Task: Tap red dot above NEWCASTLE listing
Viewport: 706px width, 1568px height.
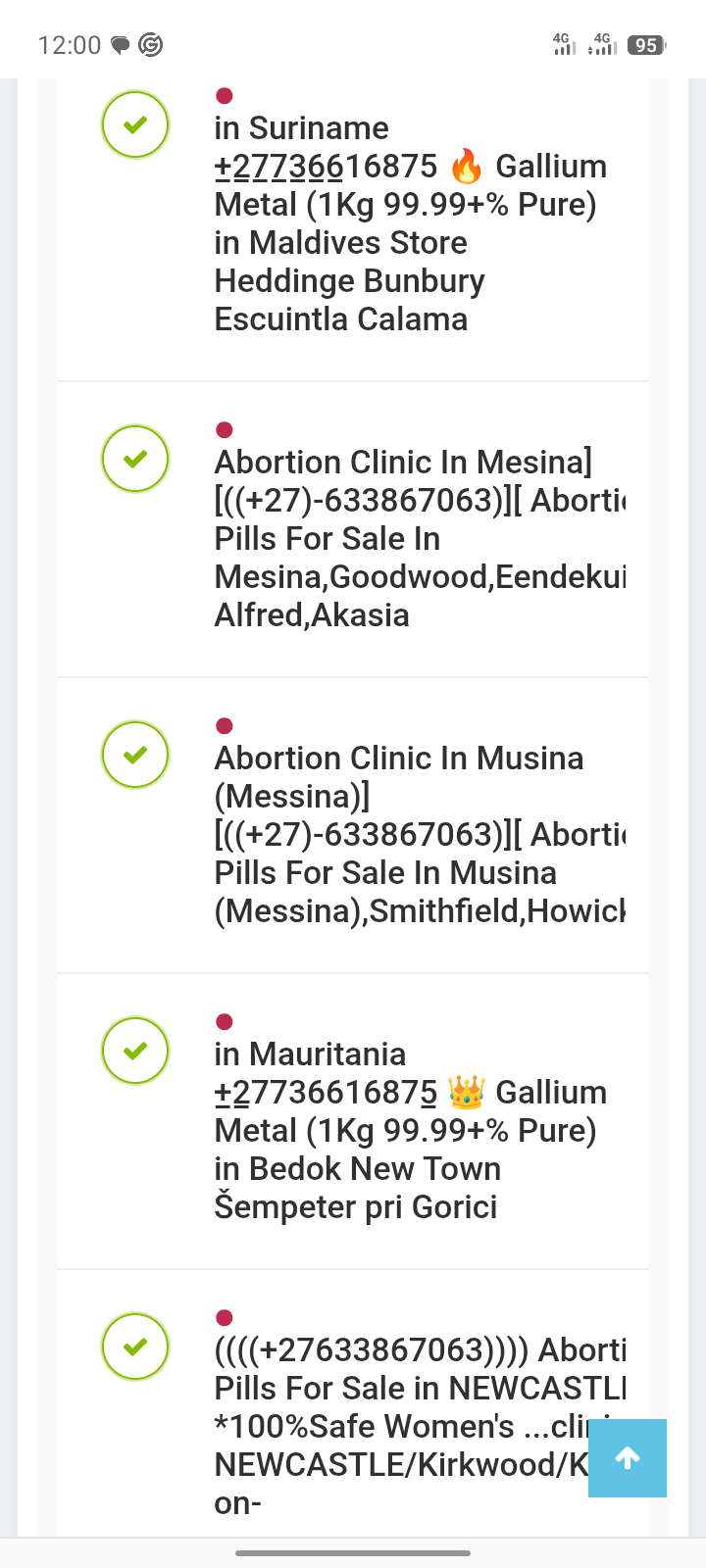Action: (x=224, y=1318)
